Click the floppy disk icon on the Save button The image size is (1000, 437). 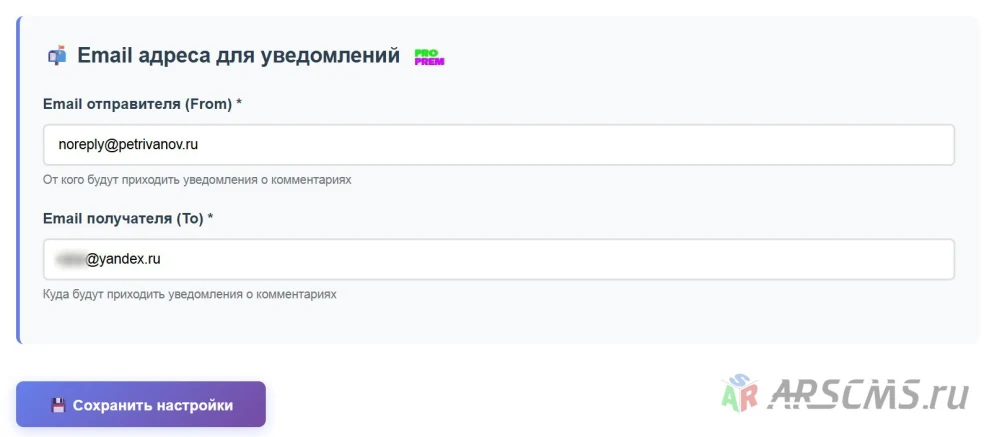(59, 405)
